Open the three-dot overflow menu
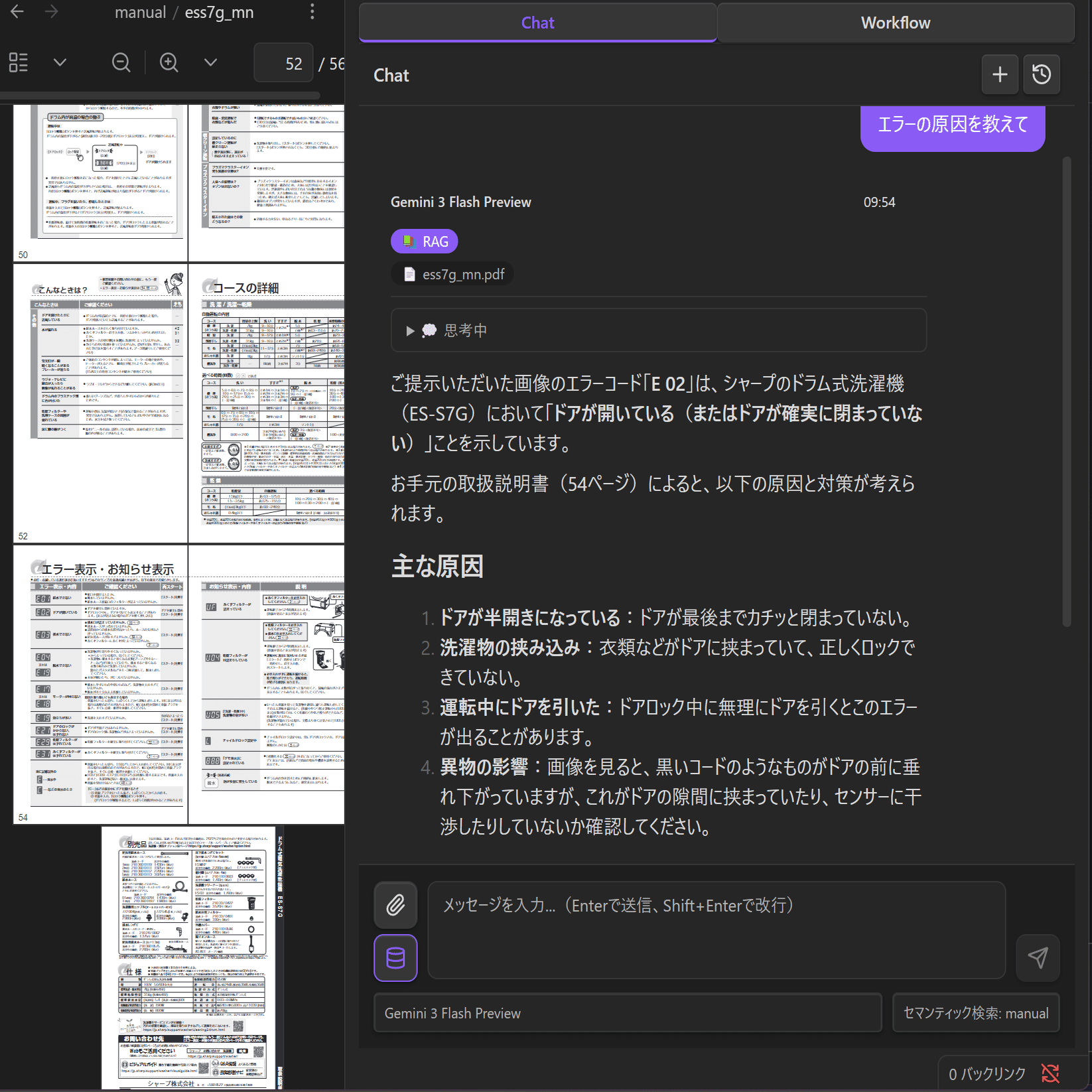1092x1092 pixels. coord(312,11)
